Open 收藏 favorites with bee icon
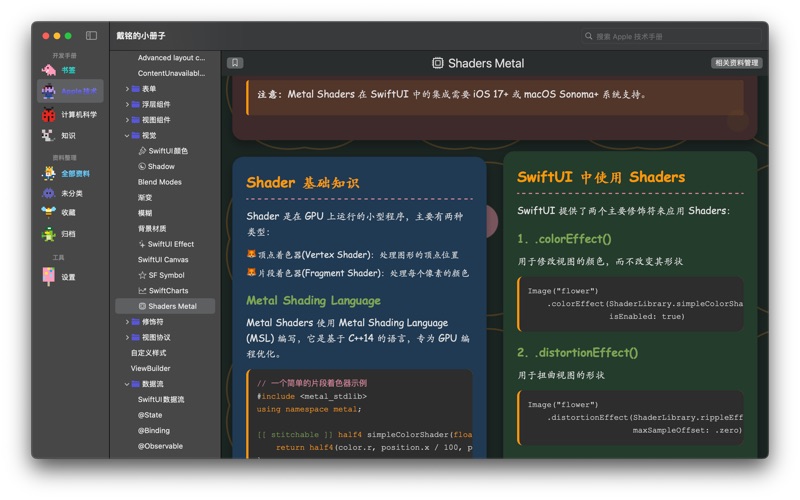The image size is (800, 500). 67,213
